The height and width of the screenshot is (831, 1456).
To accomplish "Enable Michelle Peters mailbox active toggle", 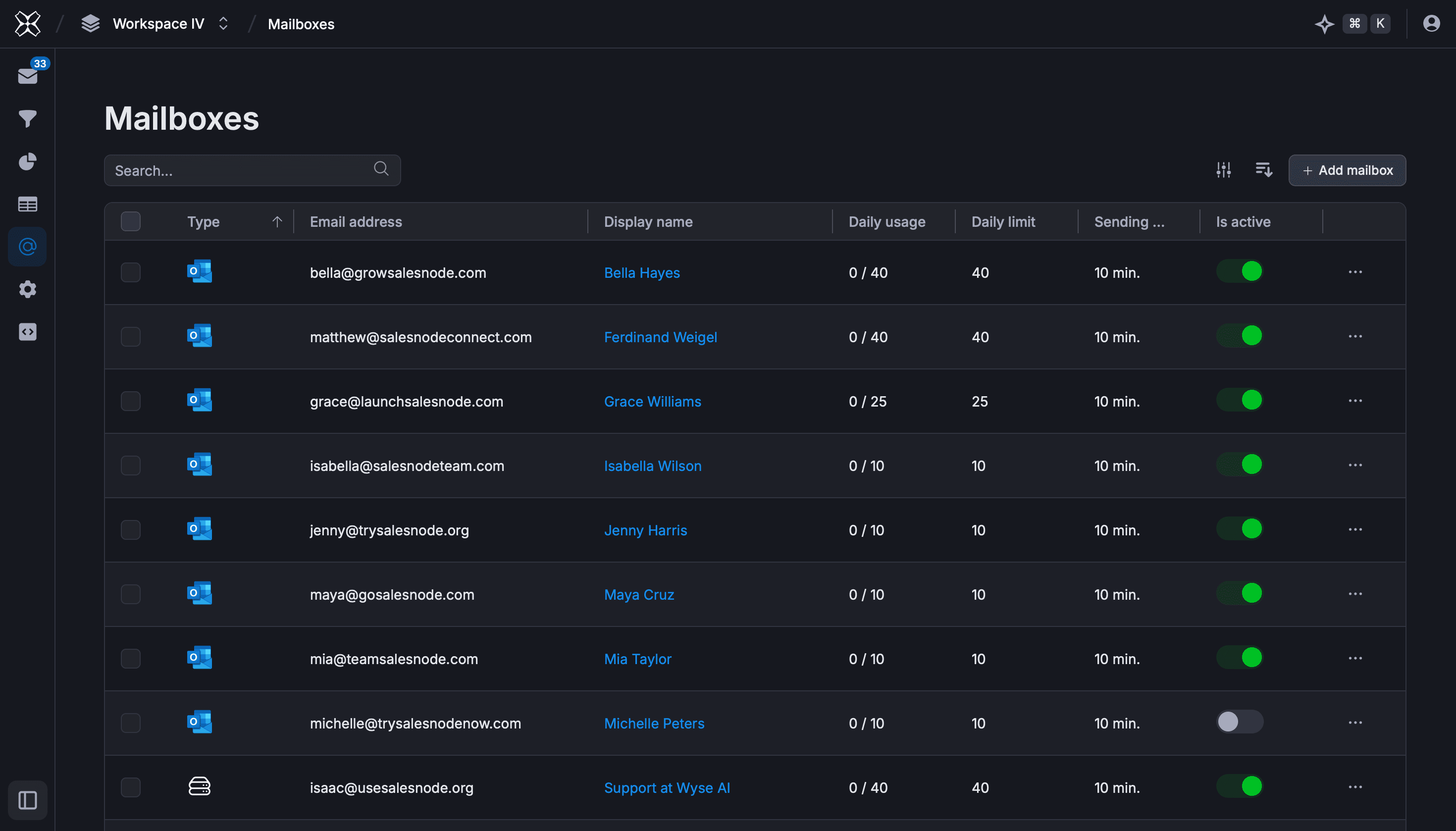I will click(x=1240, y=722).
